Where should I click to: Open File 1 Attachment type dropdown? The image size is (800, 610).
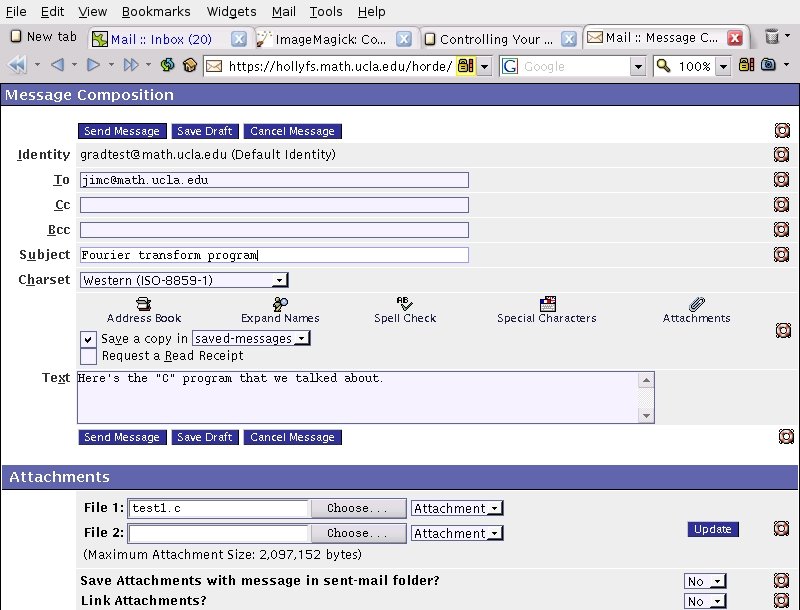(456, 509)
